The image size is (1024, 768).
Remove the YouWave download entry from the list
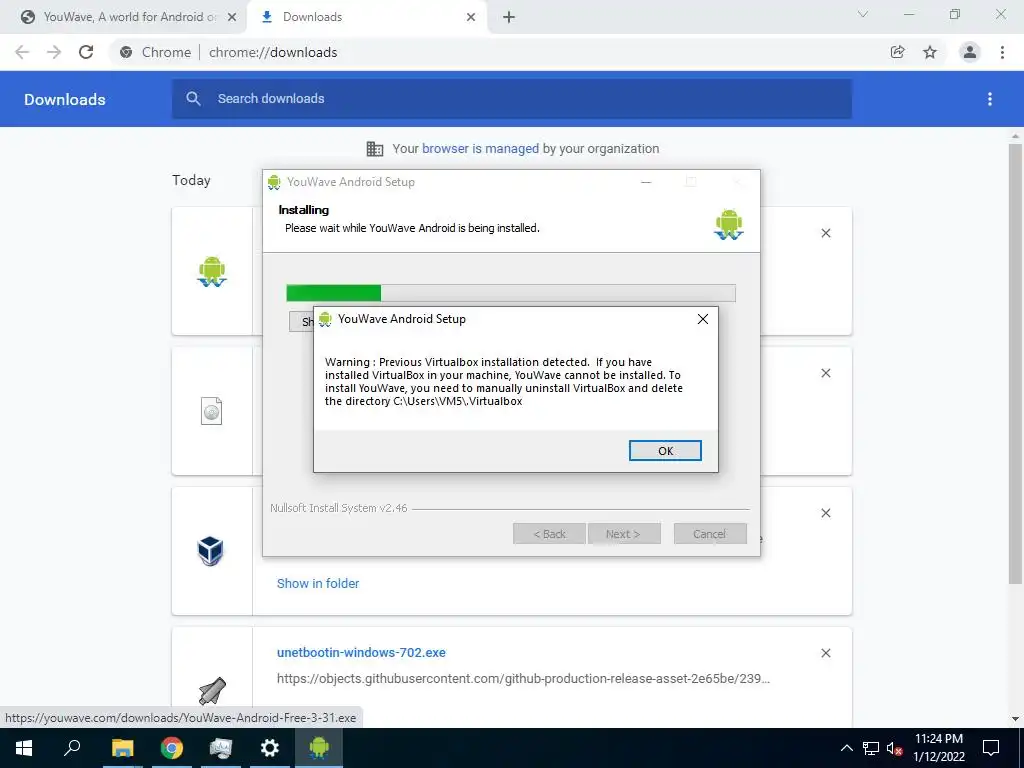(x=825, y=233)
